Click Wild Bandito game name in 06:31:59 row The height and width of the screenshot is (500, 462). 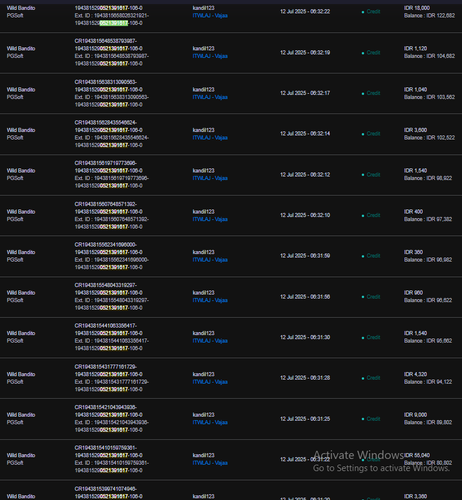(21, 252)
